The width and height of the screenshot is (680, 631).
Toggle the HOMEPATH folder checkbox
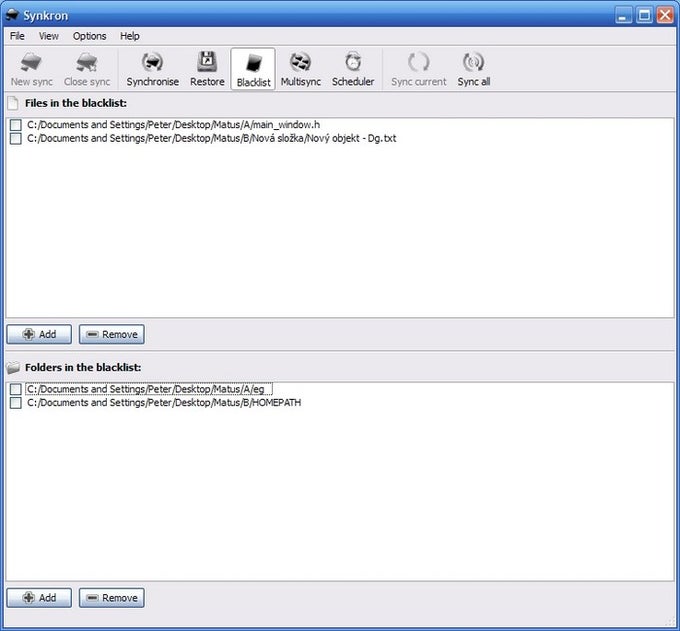click(x=16, y=403)
